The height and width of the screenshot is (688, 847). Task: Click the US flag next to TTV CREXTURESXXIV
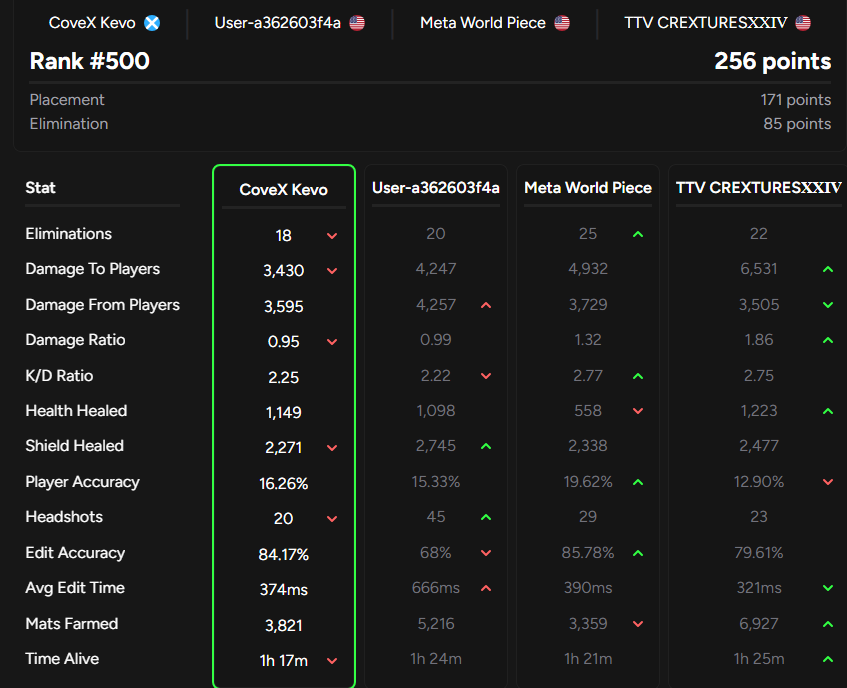(x=803, y=23)
